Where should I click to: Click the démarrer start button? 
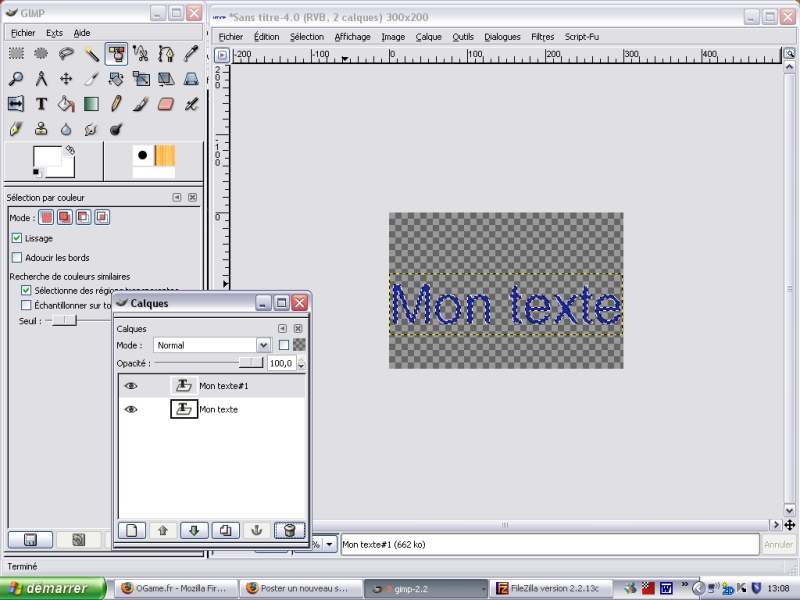52,588
